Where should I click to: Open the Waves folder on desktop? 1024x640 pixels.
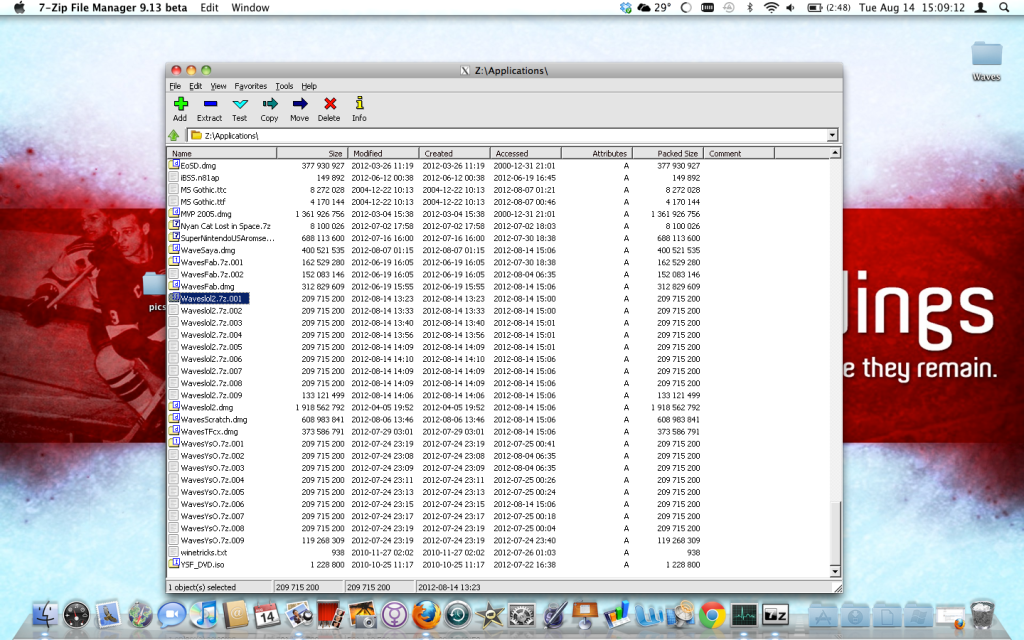point(986,60)
